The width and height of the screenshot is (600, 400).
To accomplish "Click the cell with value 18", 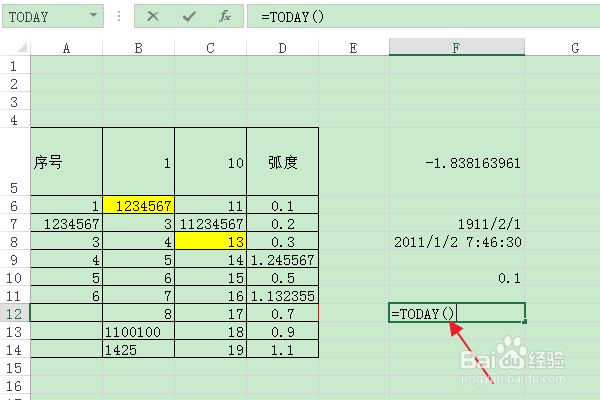I will 210,331.
